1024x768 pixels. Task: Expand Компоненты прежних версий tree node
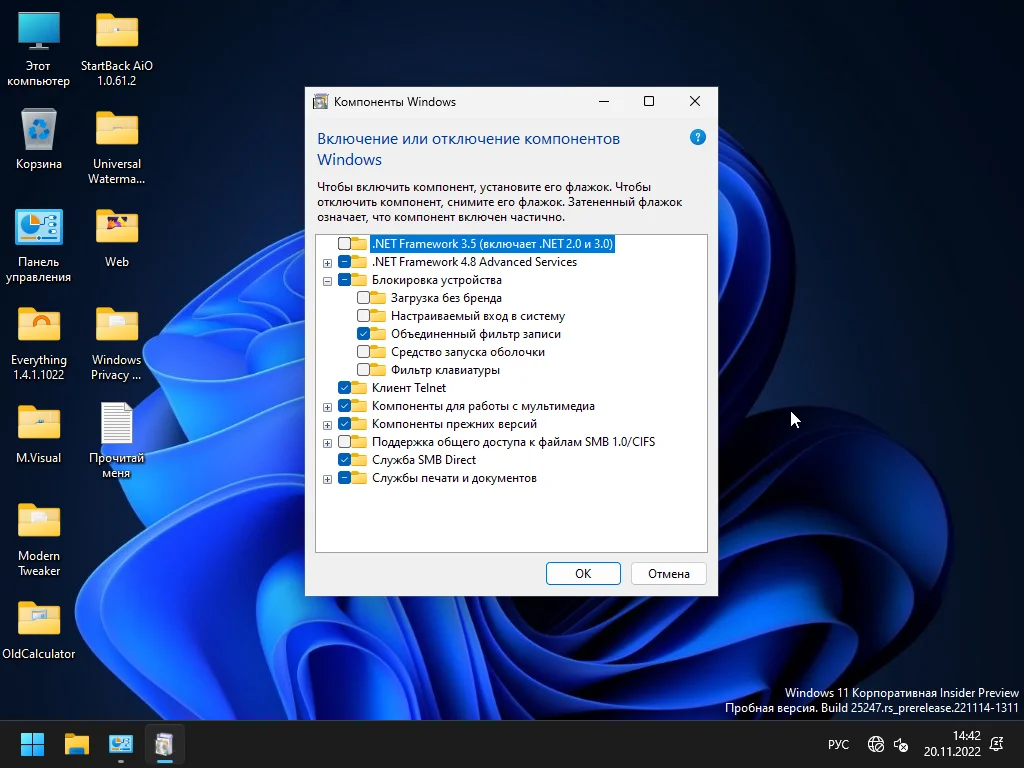(x=327, y=424)
